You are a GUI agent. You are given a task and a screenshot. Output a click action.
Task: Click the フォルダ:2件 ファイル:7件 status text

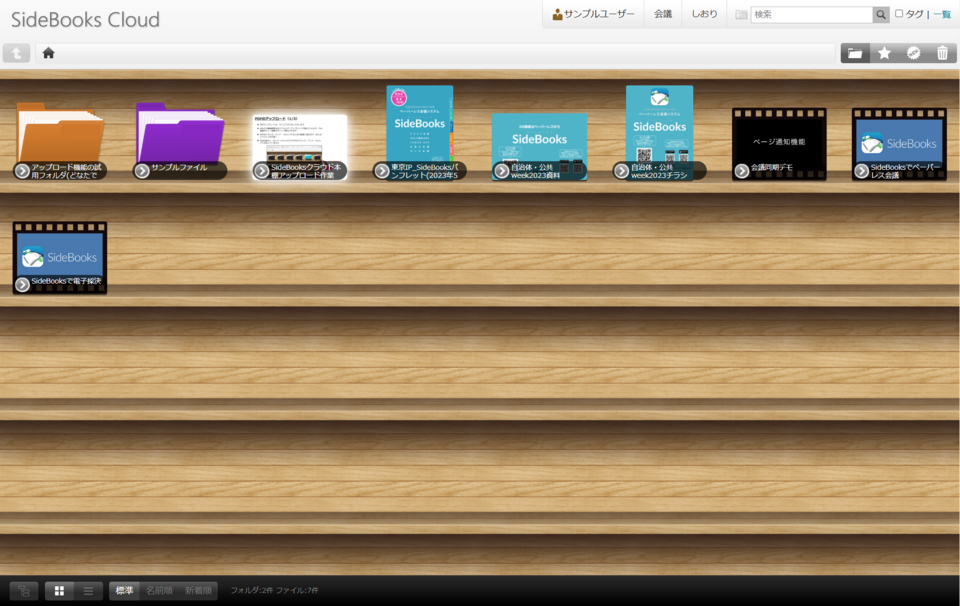click(274, 591)
